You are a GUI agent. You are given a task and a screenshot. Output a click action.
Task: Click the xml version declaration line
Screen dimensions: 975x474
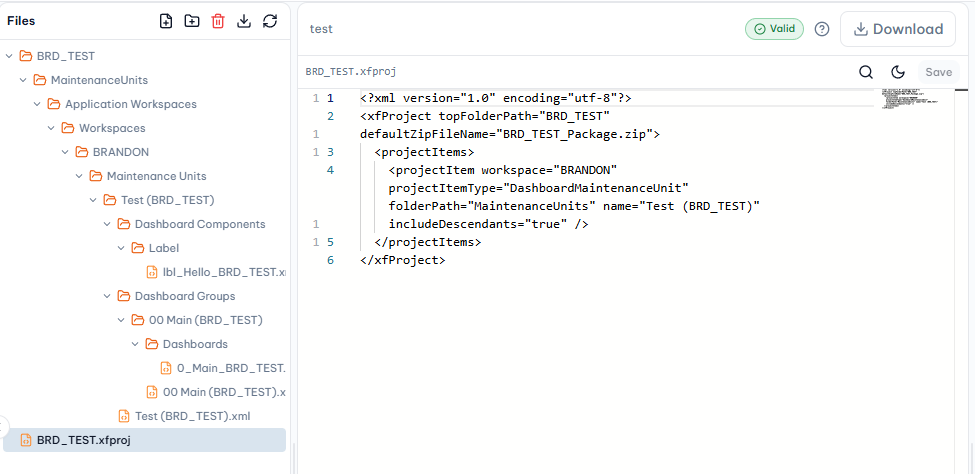coord(496,98)
